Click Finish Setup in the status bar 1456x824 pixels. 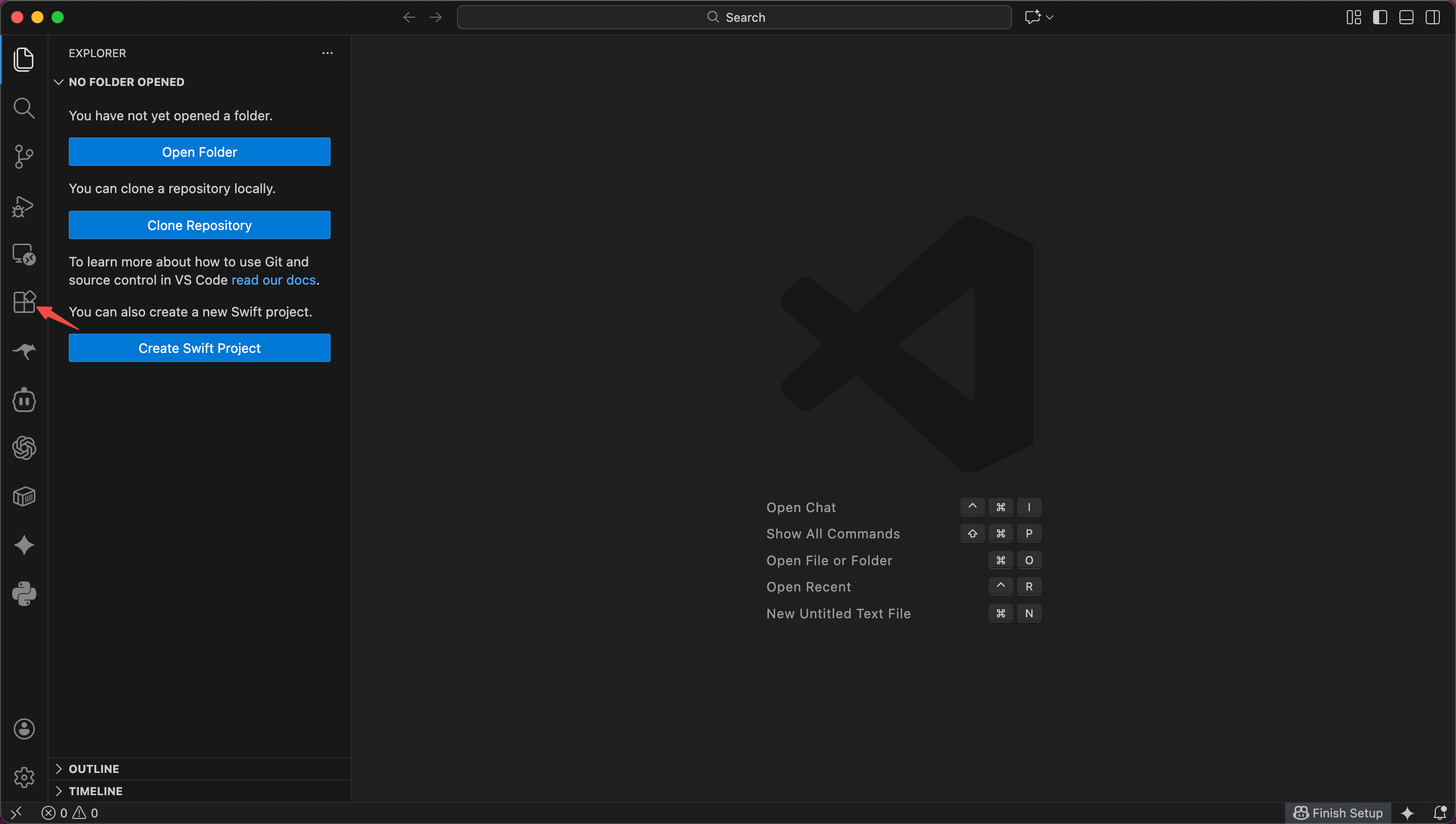1338,813
